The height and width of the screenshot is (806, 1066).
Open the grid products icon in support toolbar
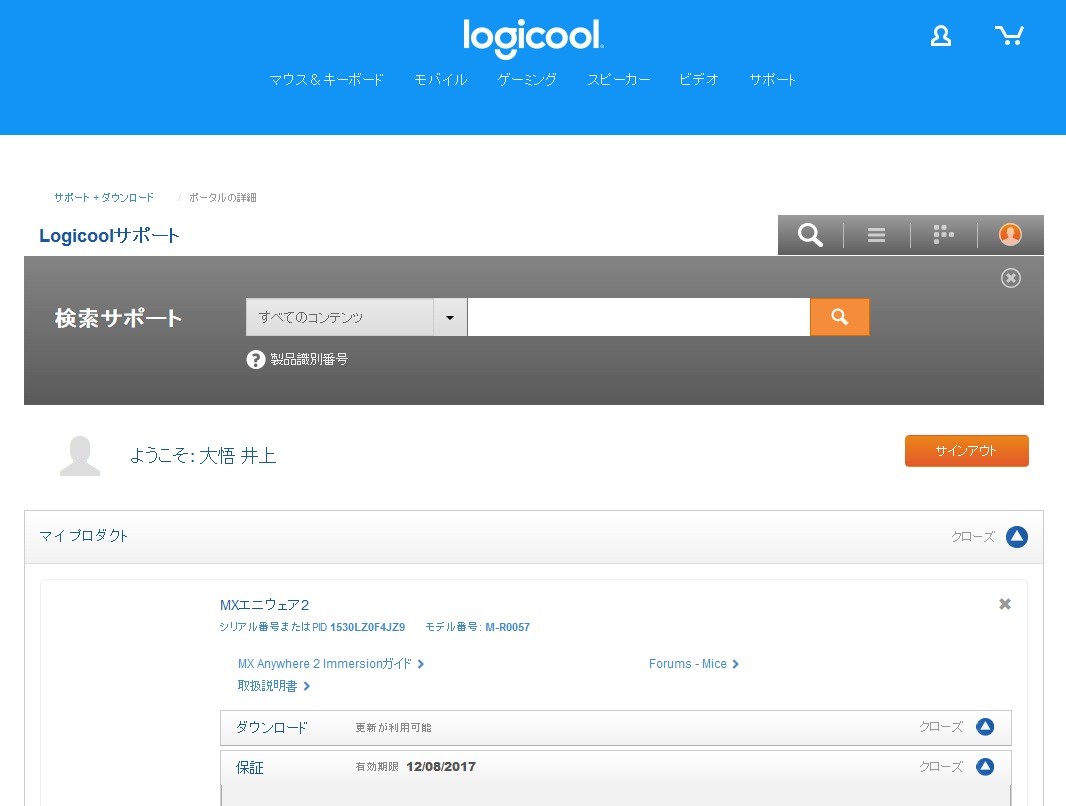click(944, 234)
